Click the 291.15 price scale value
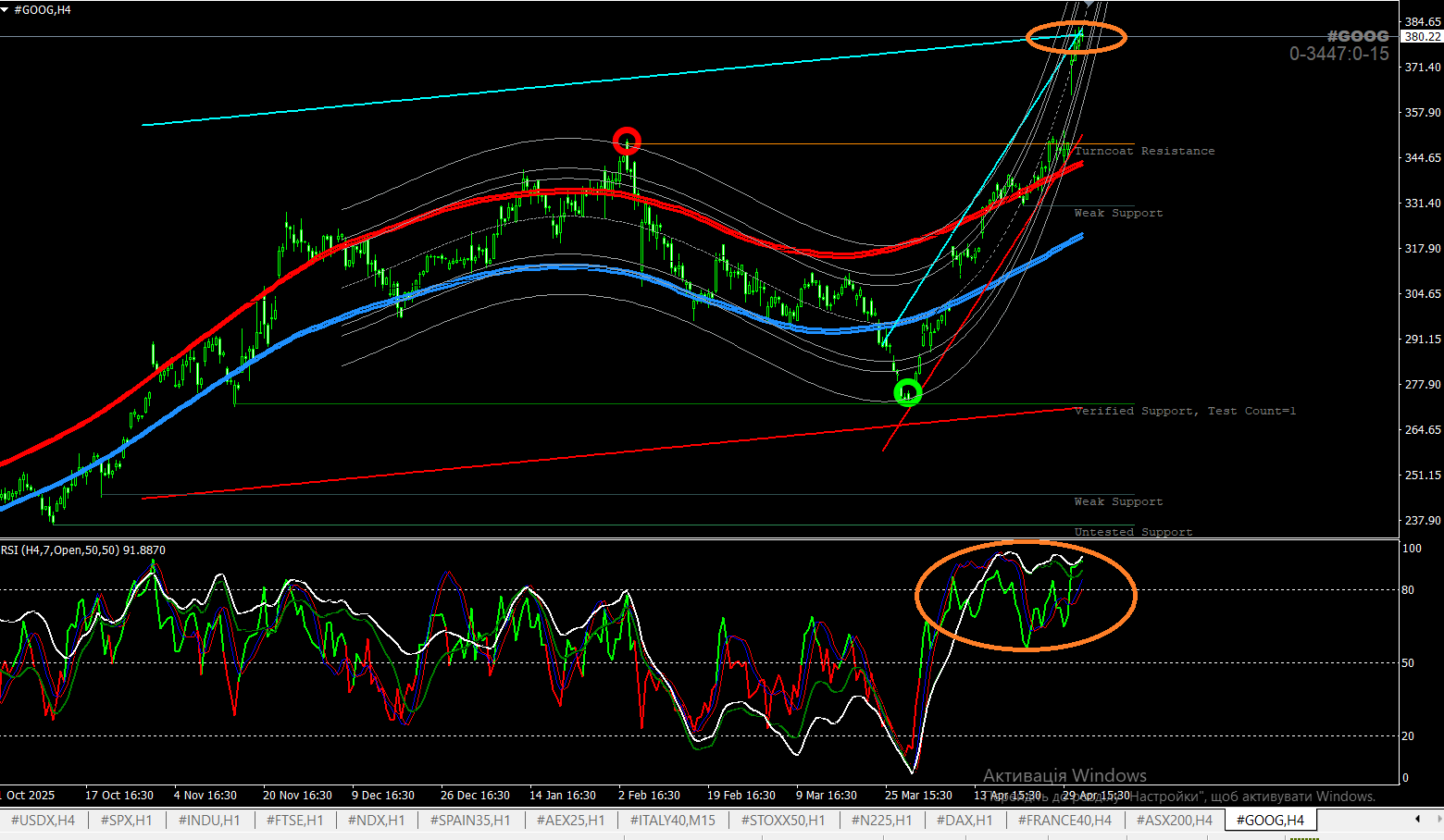Screen dimensions: 1444x840 pos(1423,340)
